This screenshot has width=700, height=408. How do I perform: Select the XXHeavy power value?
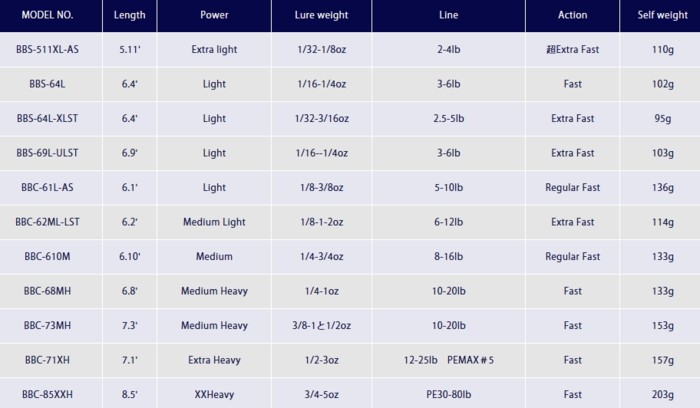click(214, 394)
